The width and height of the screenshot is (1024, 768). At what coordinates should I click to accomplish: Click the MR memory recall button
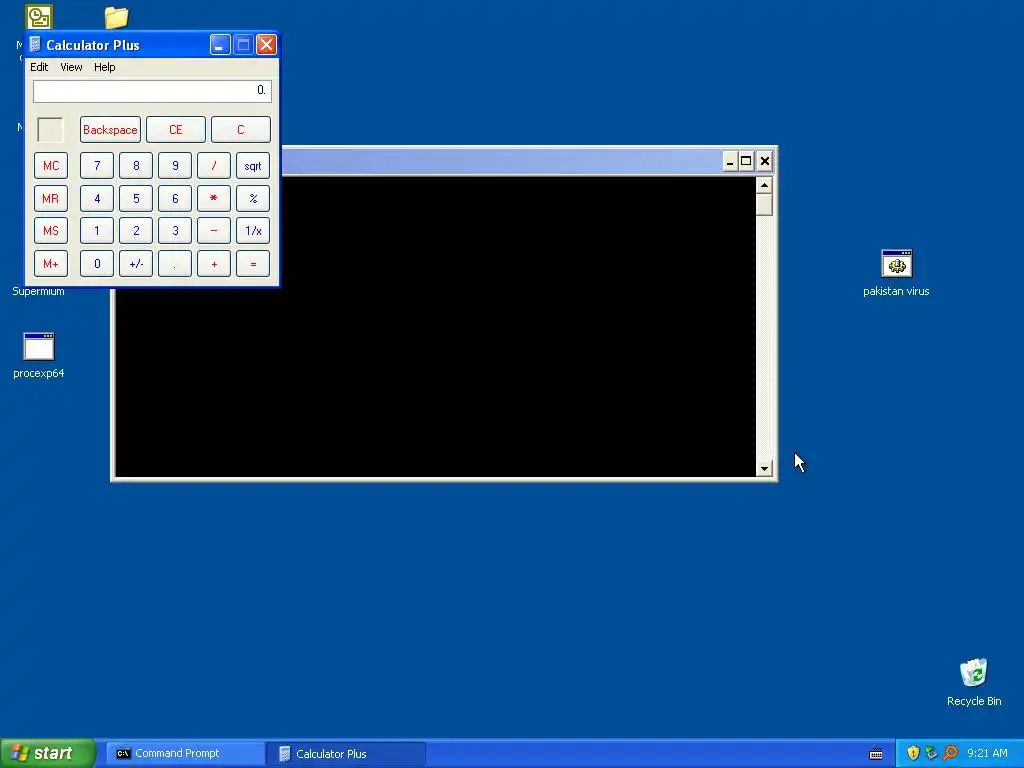(51, 198)
